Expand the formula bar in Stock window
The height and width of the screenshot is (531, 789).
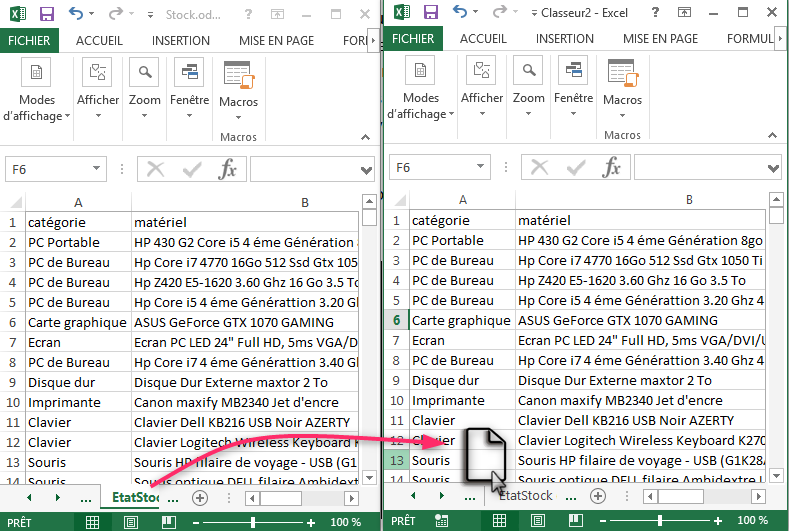click(367, 171)
